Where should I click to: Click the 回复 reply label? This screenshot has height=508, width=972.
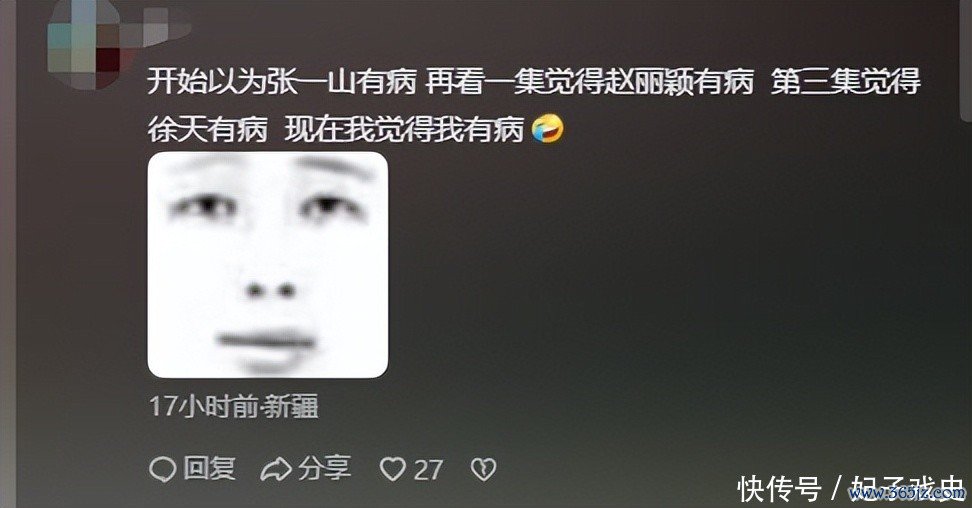pyautogui.click(x=210, y=468)
